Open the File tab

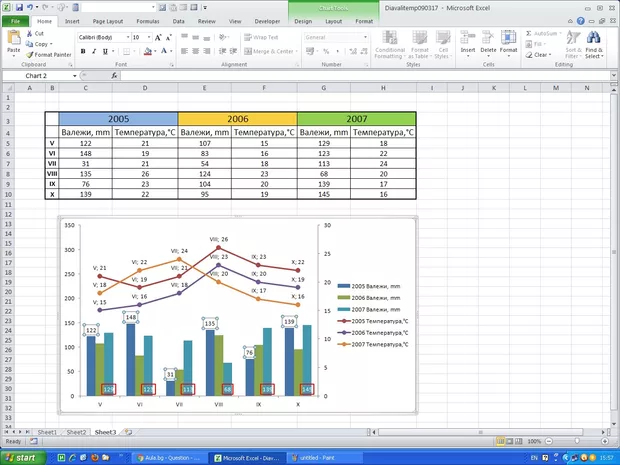(15, 21)
